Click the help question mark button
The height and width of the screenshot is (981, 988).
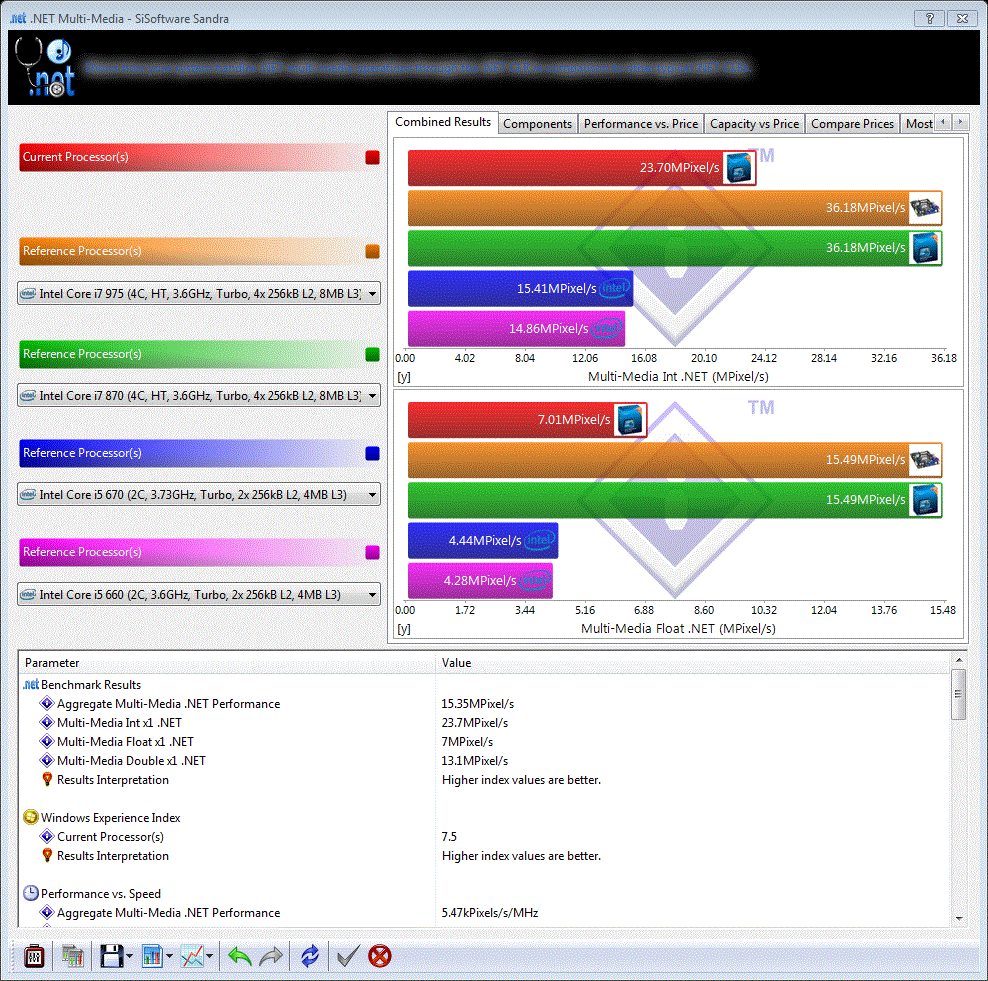point(929,18)
